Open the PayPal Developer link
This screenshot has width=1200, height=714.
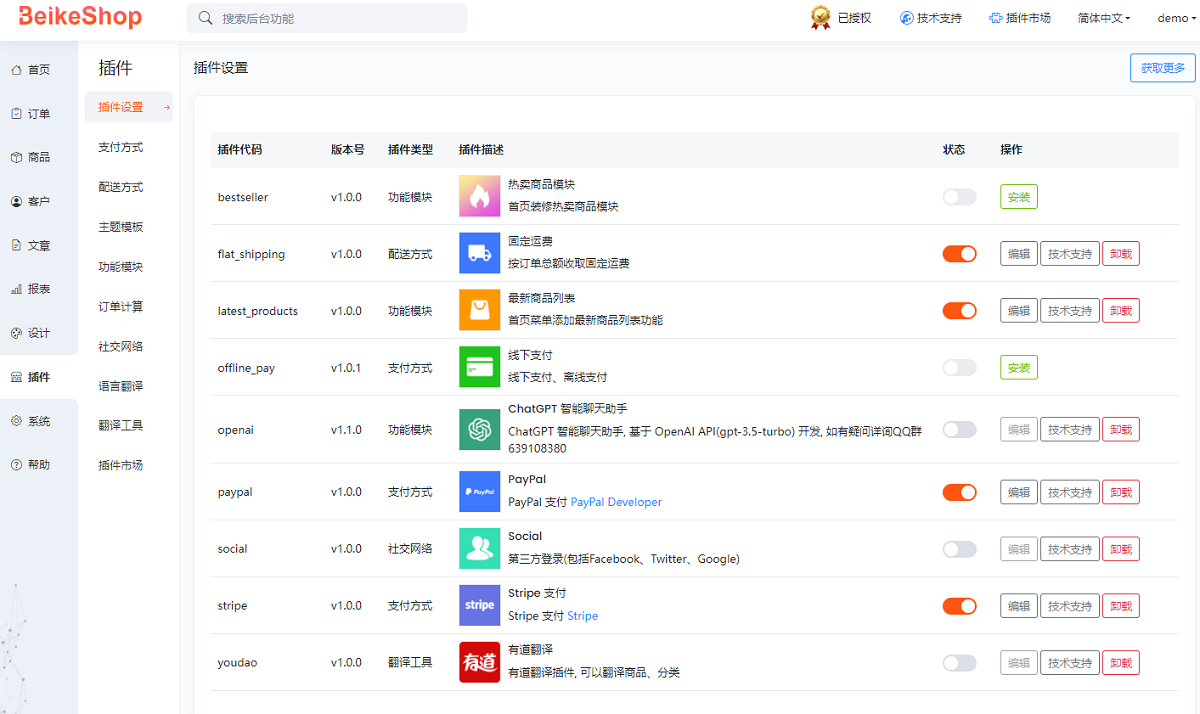click(x=616, y=502)
